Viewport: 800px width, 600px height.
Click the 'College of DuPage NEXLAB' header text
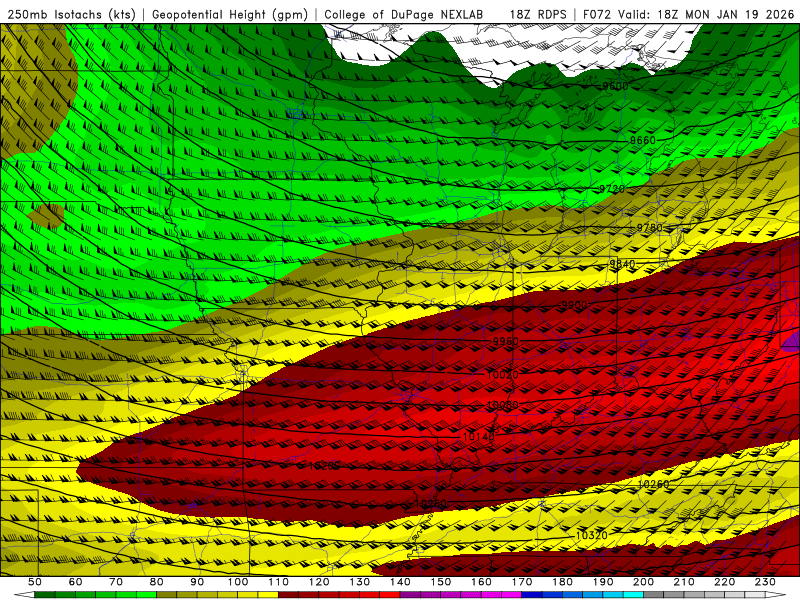tap(403, 15)
